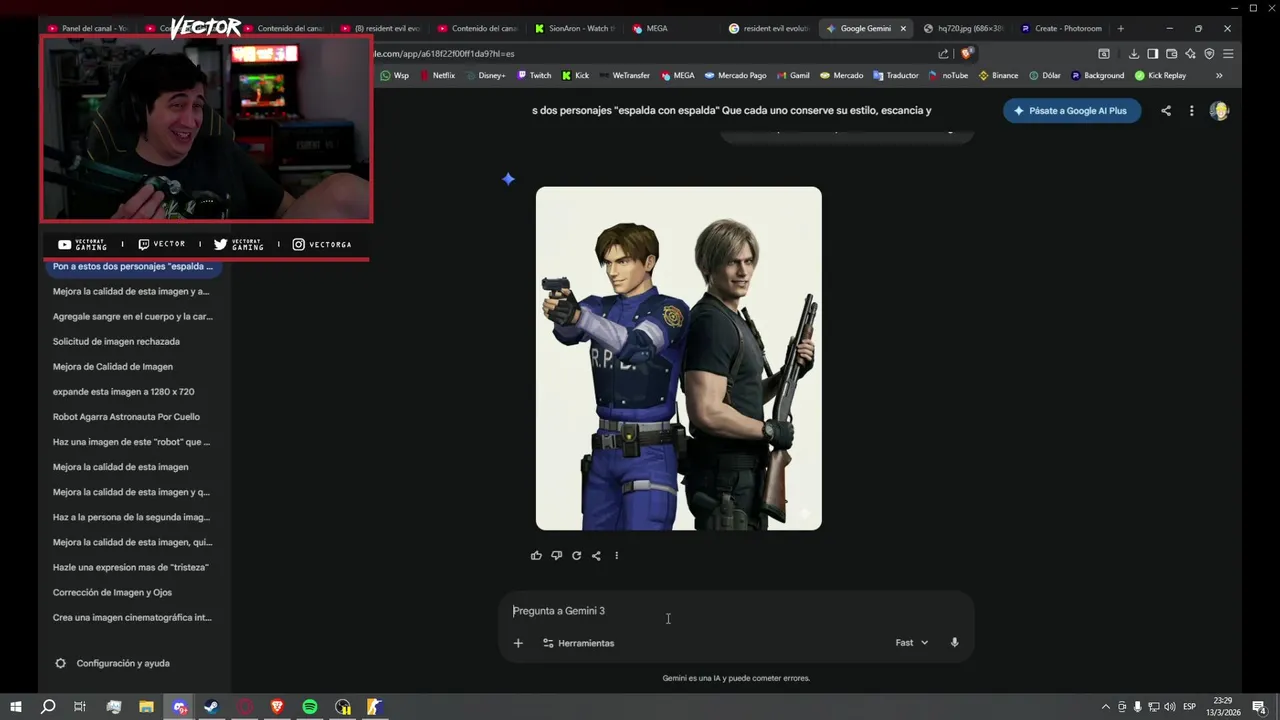This screenshot has width=1280, height=720.
Task: Open the Brave VPN shield icon
Action: pos(1209,54)
